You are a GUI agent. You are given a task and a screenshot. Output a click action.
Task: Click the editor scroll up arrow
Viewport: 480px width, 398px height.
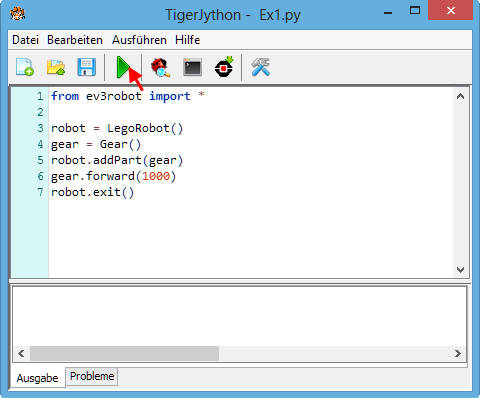coord(461,96)
